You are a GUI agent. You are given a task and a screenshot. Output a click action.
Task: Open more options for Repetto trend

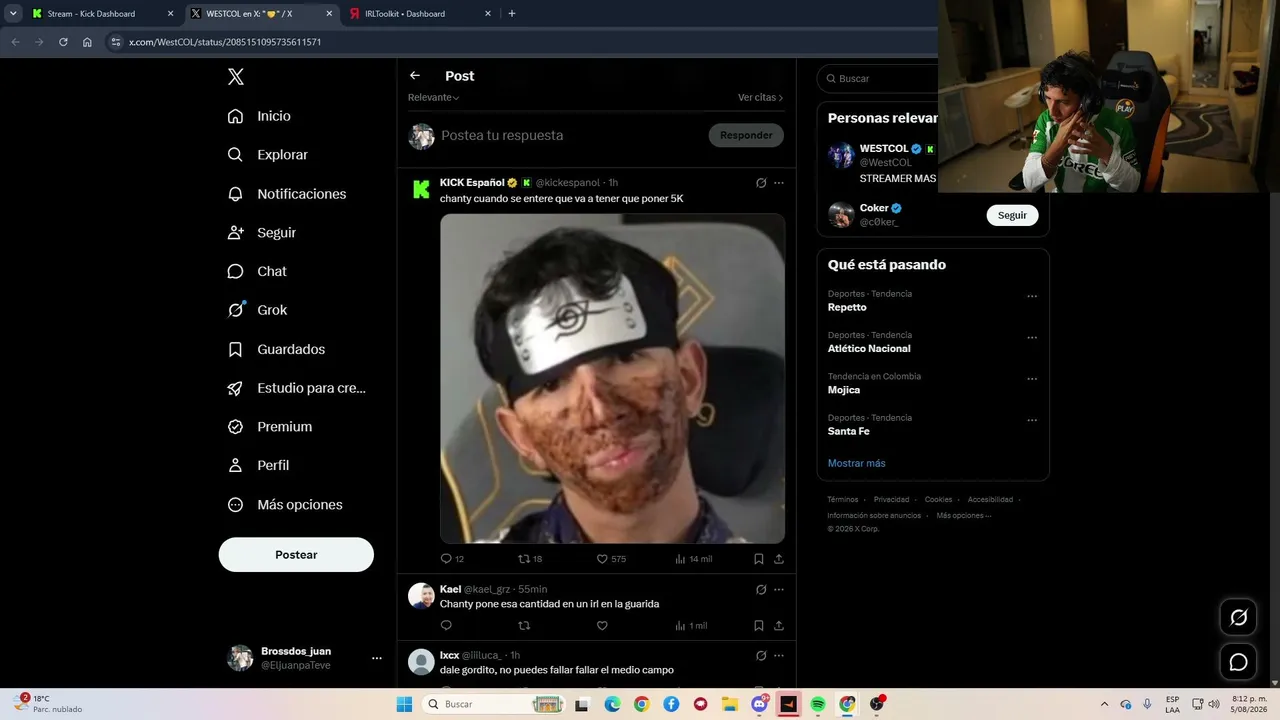tap(1032, 296)
